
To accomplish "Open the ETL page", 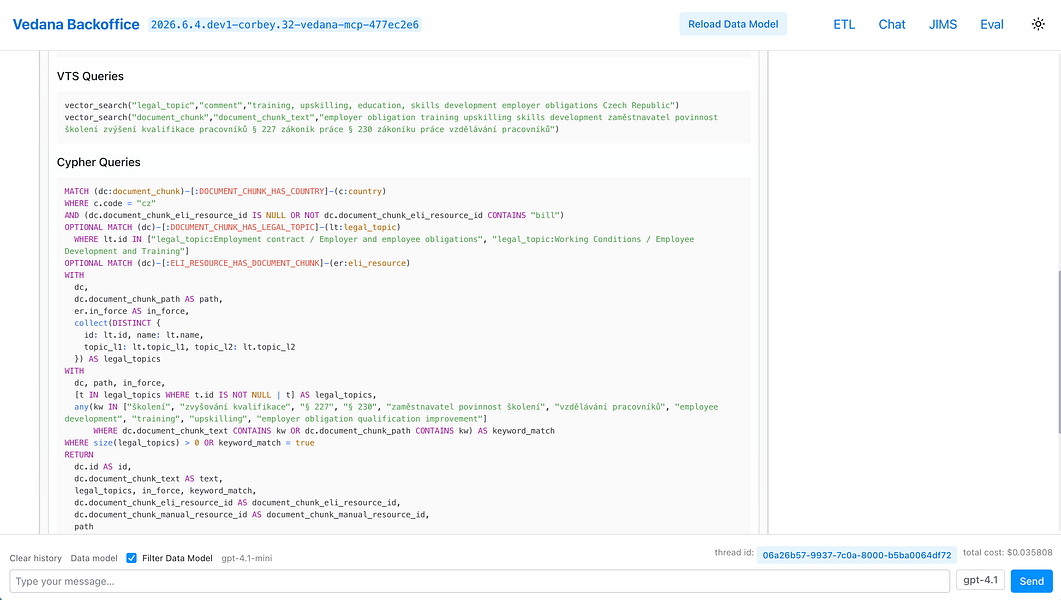I will tap(844, 24).
